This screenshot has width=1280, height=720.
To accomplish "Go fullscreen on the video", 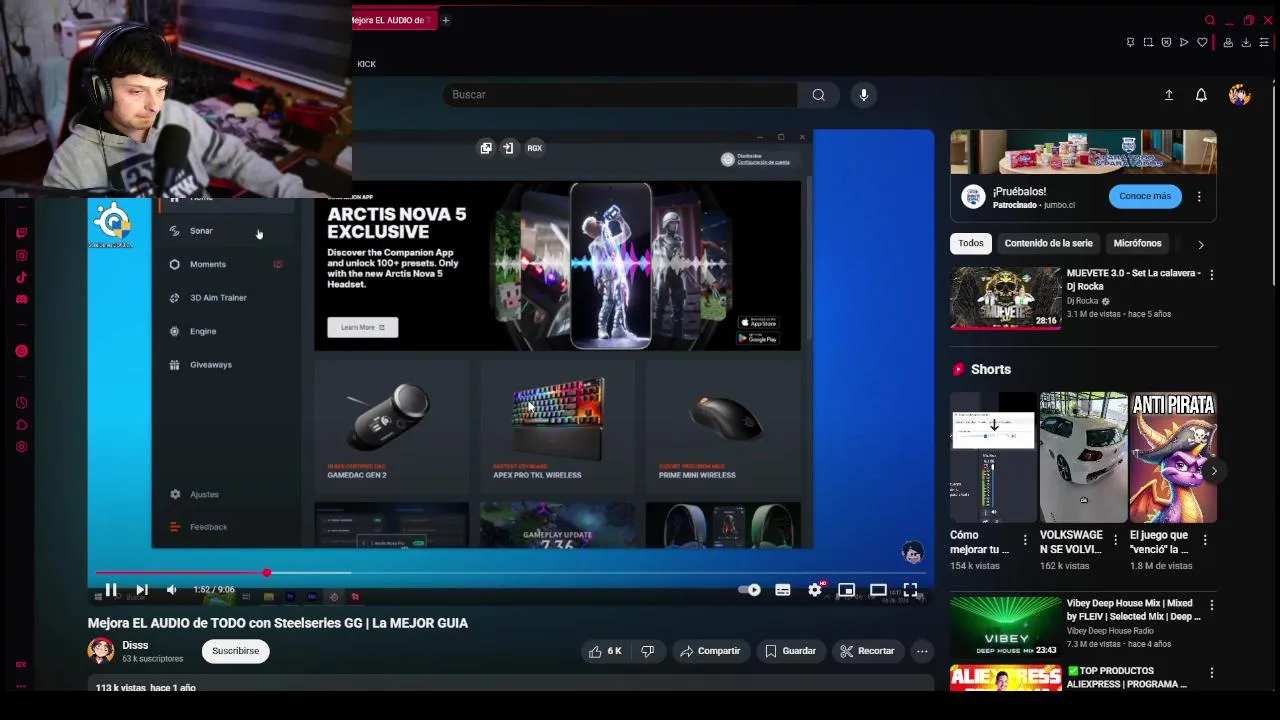I will point(910,590).
